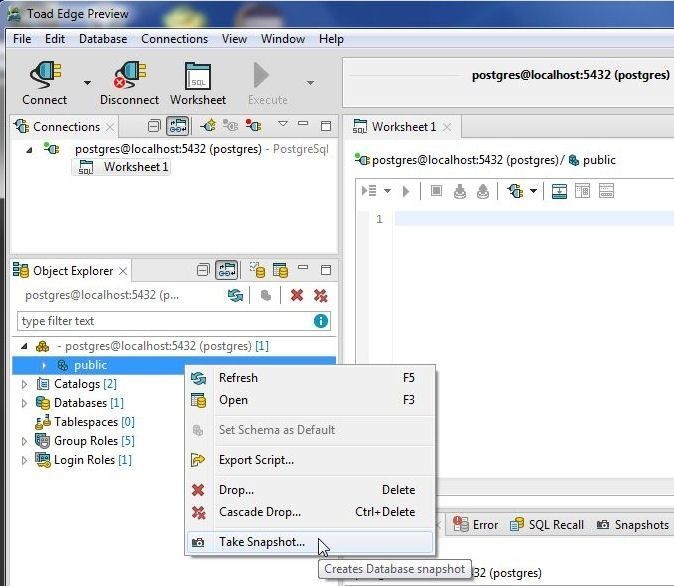
Task: Expand the public schema node
Action: tap(44, 365)
